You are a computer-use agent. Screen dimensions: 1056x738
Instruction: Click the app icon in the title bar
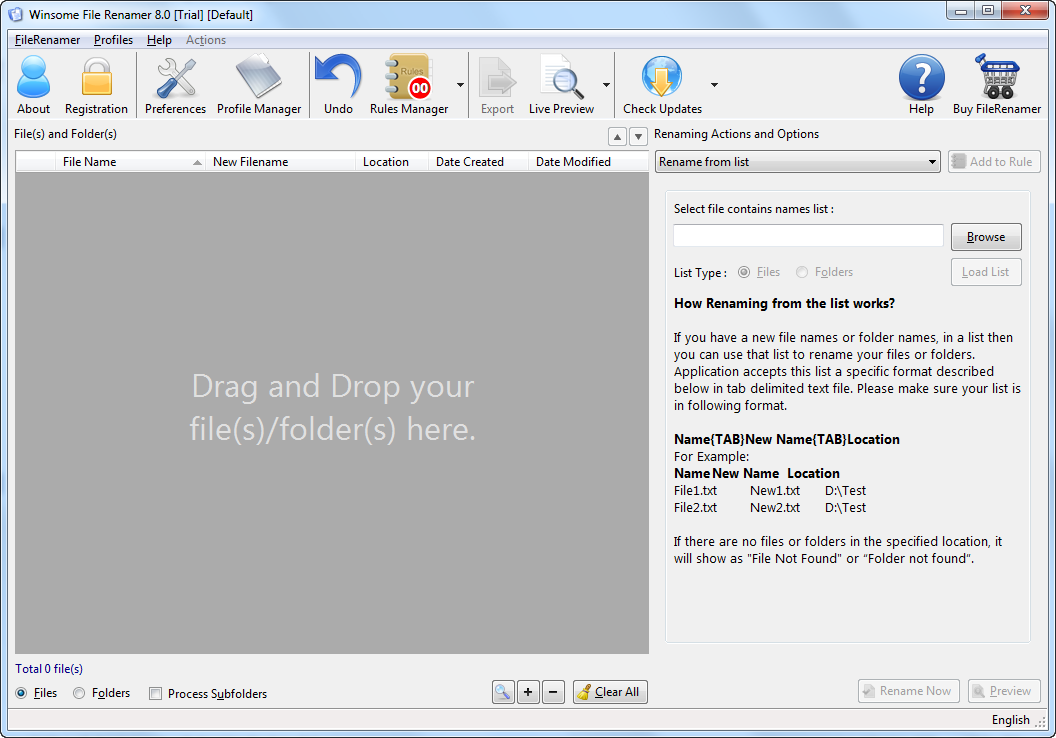point(15,14)
